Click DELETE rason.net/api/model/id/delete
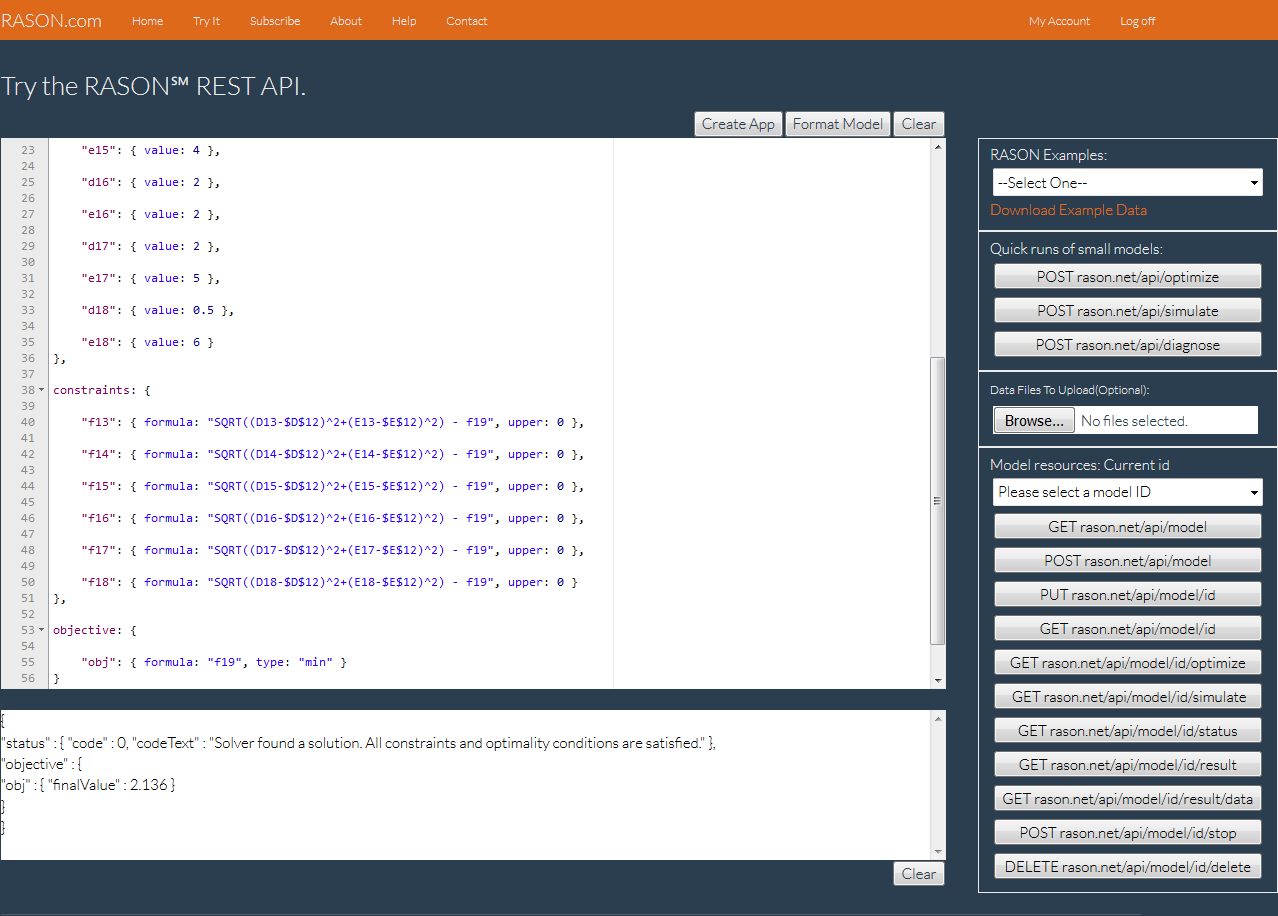The height and width of the screenshot is (916, 1278). [1127, 867]
